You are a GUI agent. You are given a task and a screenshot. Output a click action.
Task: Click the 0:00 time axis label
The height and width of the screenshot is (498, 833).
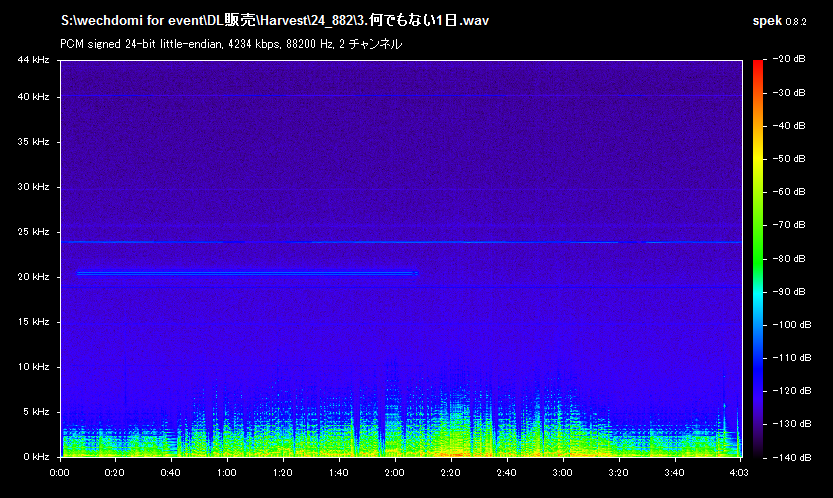coord(60,472)
